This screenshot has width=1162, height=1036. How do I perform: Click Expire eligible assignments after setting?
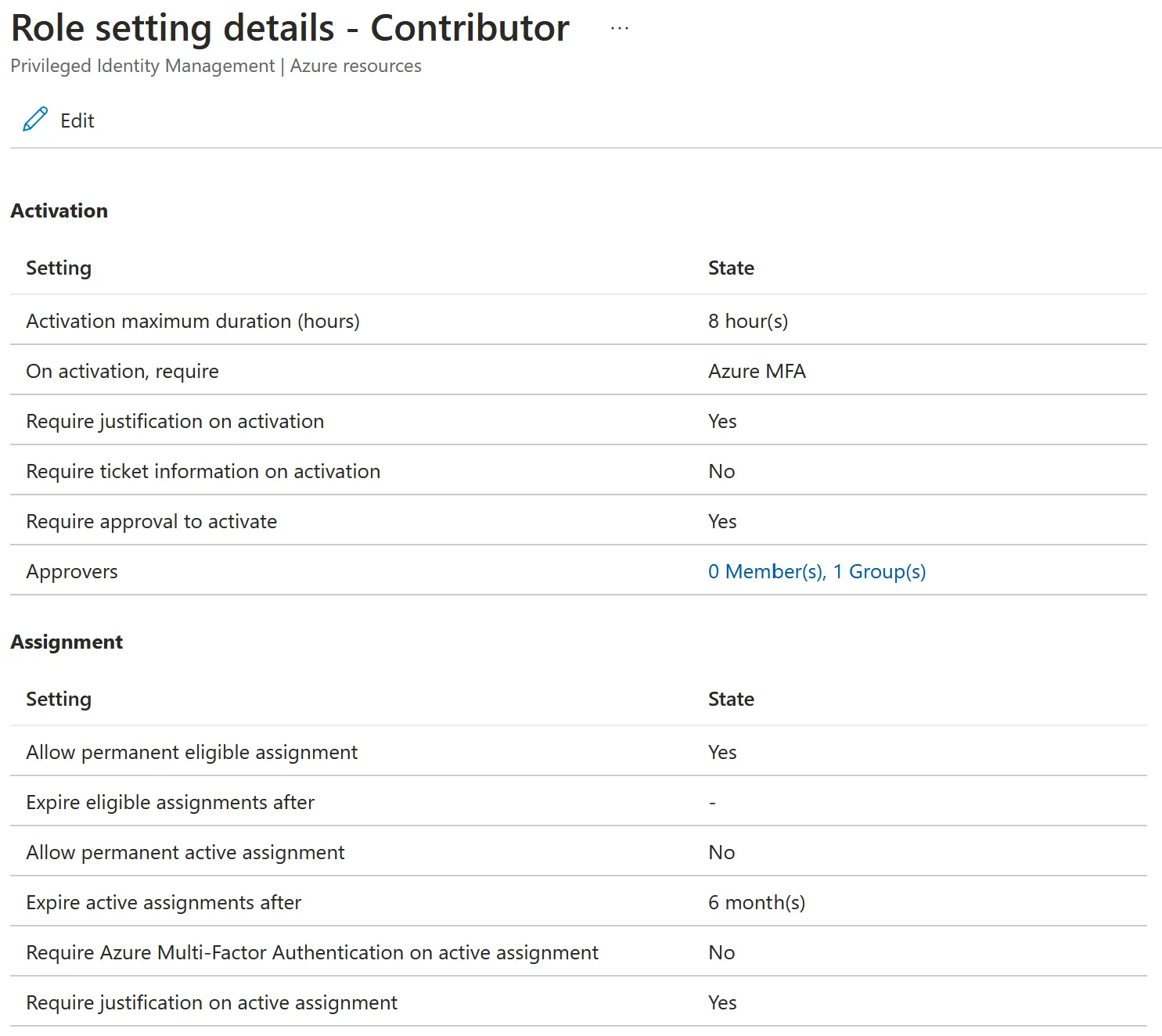[x=170, y=803]
